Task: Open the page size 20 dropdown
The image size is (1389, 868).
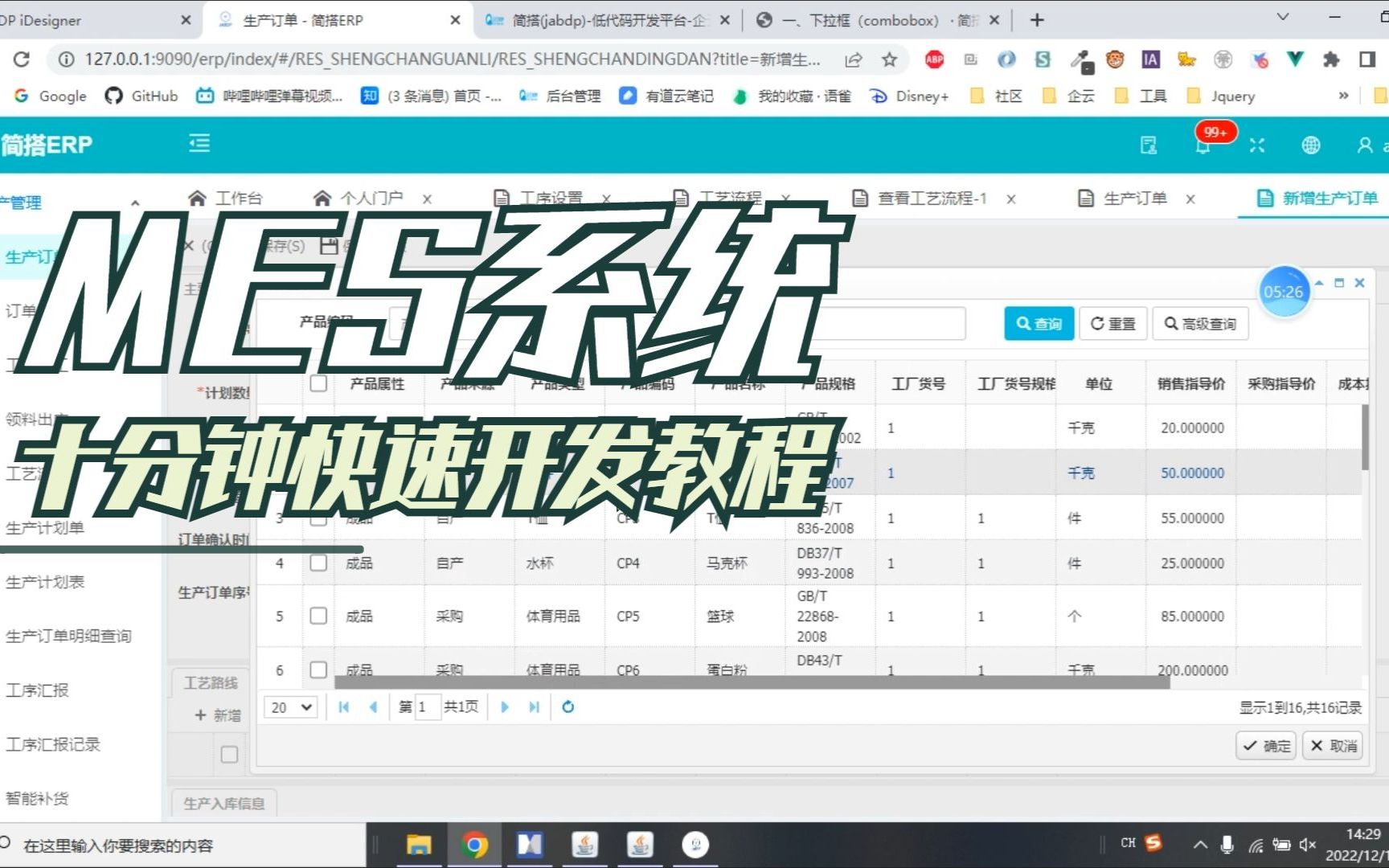Action: click(289, 706)
